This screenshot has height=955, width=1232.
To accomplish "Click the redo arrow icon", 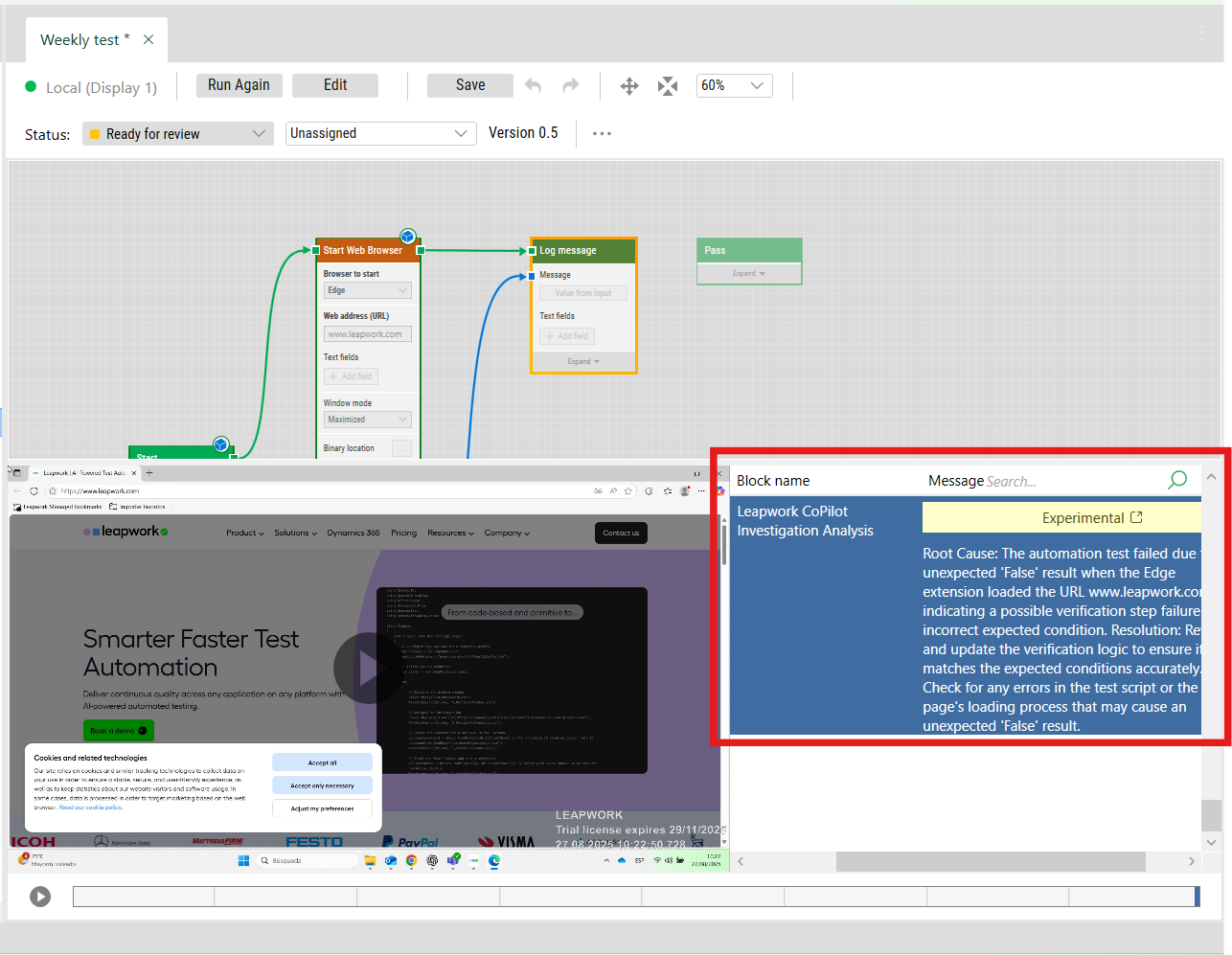I will point(571,85).
